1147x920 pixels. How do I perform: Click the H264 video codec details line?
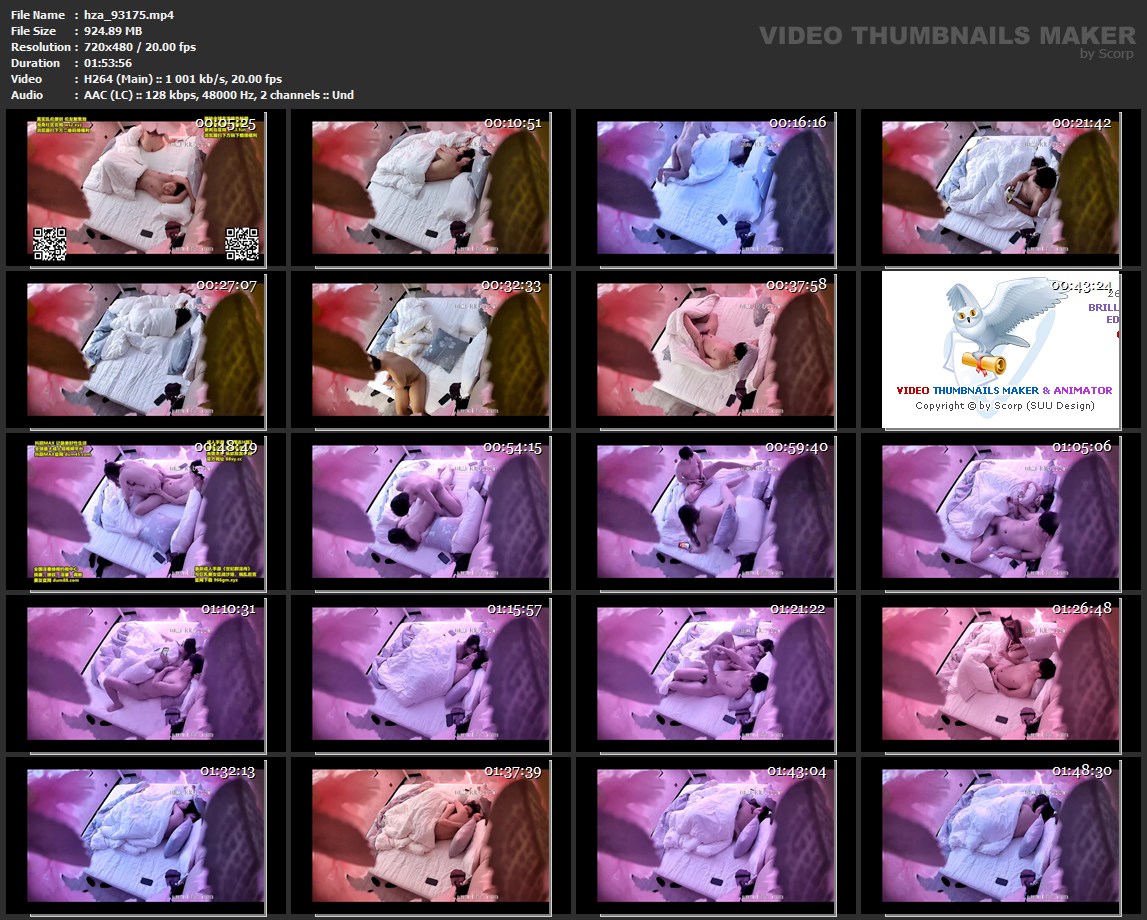(x=183, y=79)
